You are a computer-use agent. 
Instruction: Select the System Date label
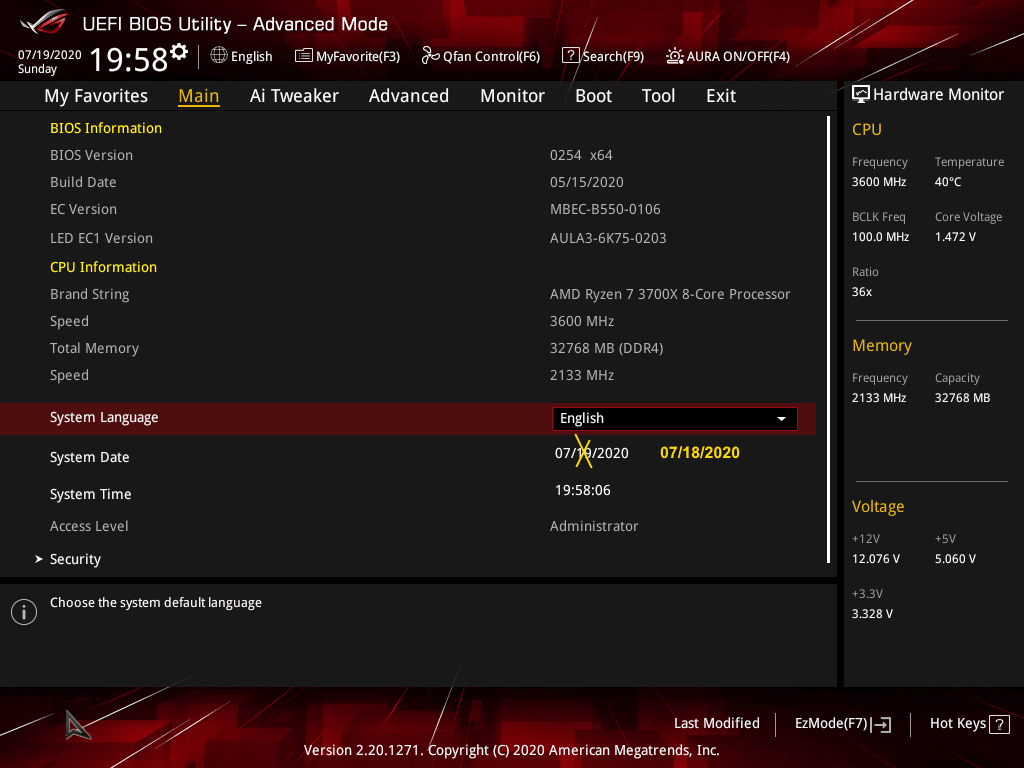[x=89, y=457]
